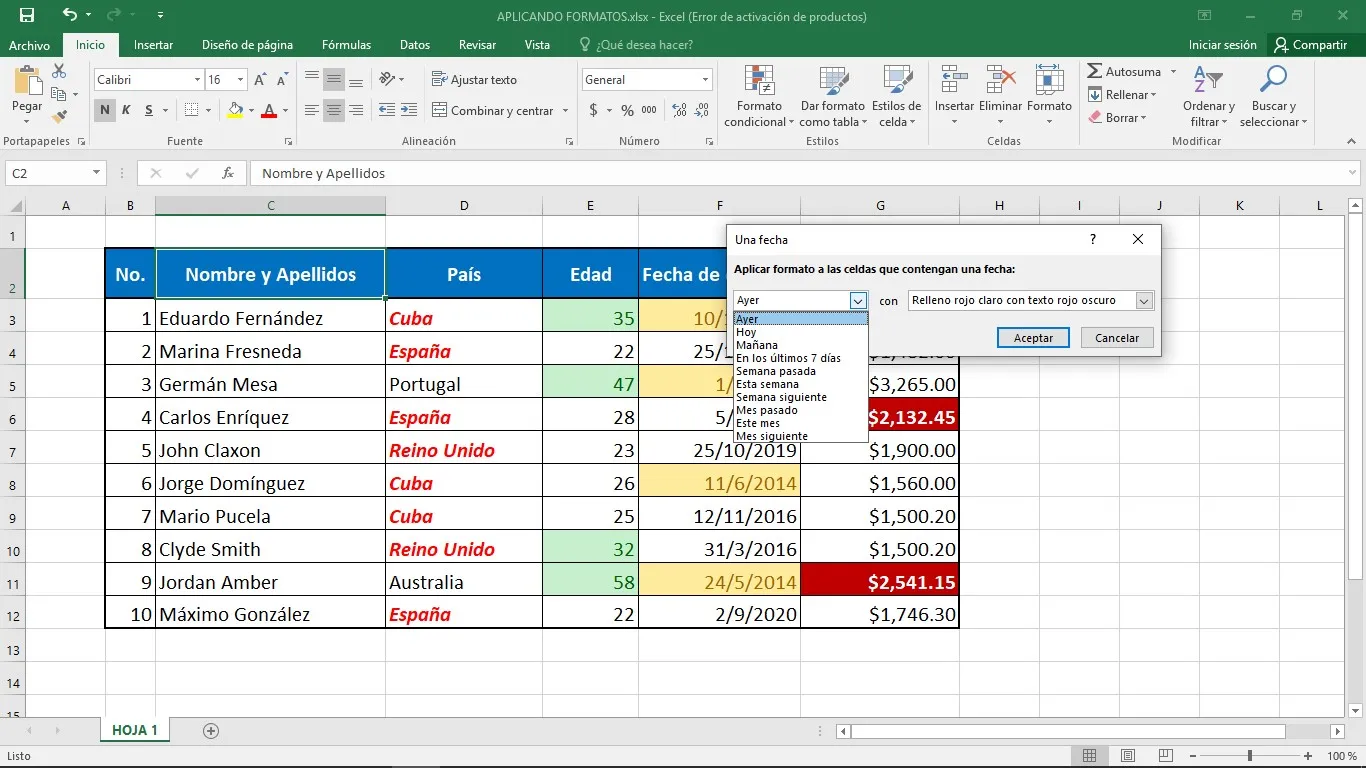
Task: Click Aceptar in Una fecha dialog
Action: tap(1033, 338)
